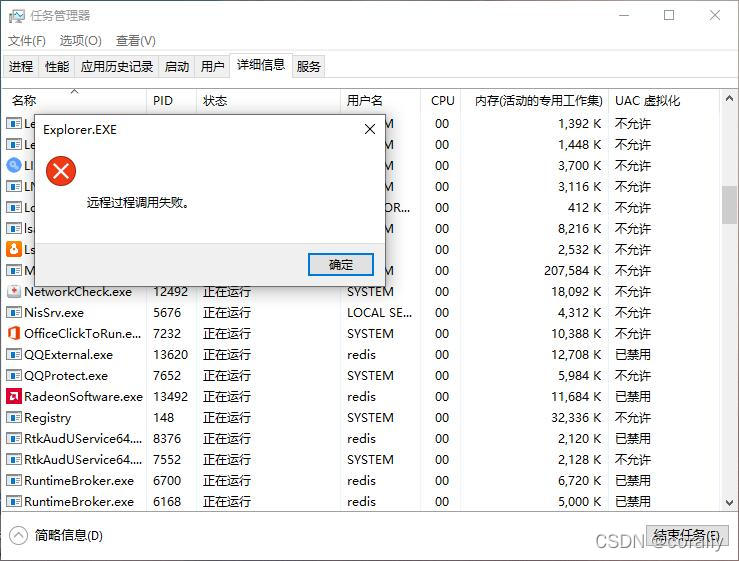The width and height of the screenshot is (739, 561).
Task: Switch to the 进程 tab
Action: coord(21,66)
